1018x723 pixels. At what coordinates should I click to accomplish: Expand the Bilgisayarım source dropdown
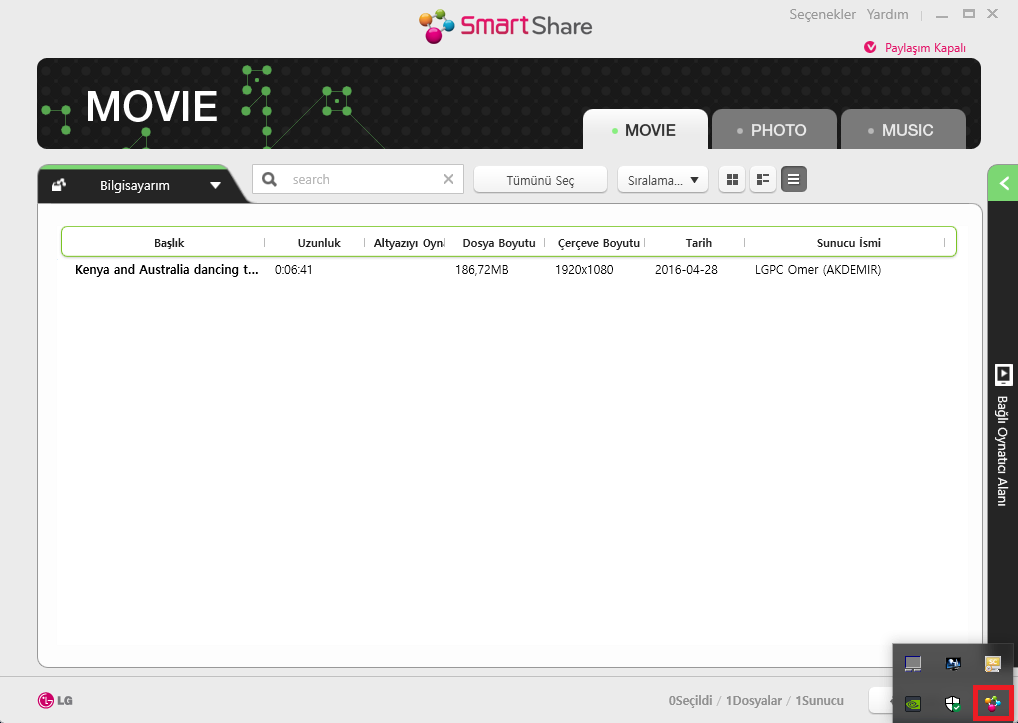[x=215, y=185]
